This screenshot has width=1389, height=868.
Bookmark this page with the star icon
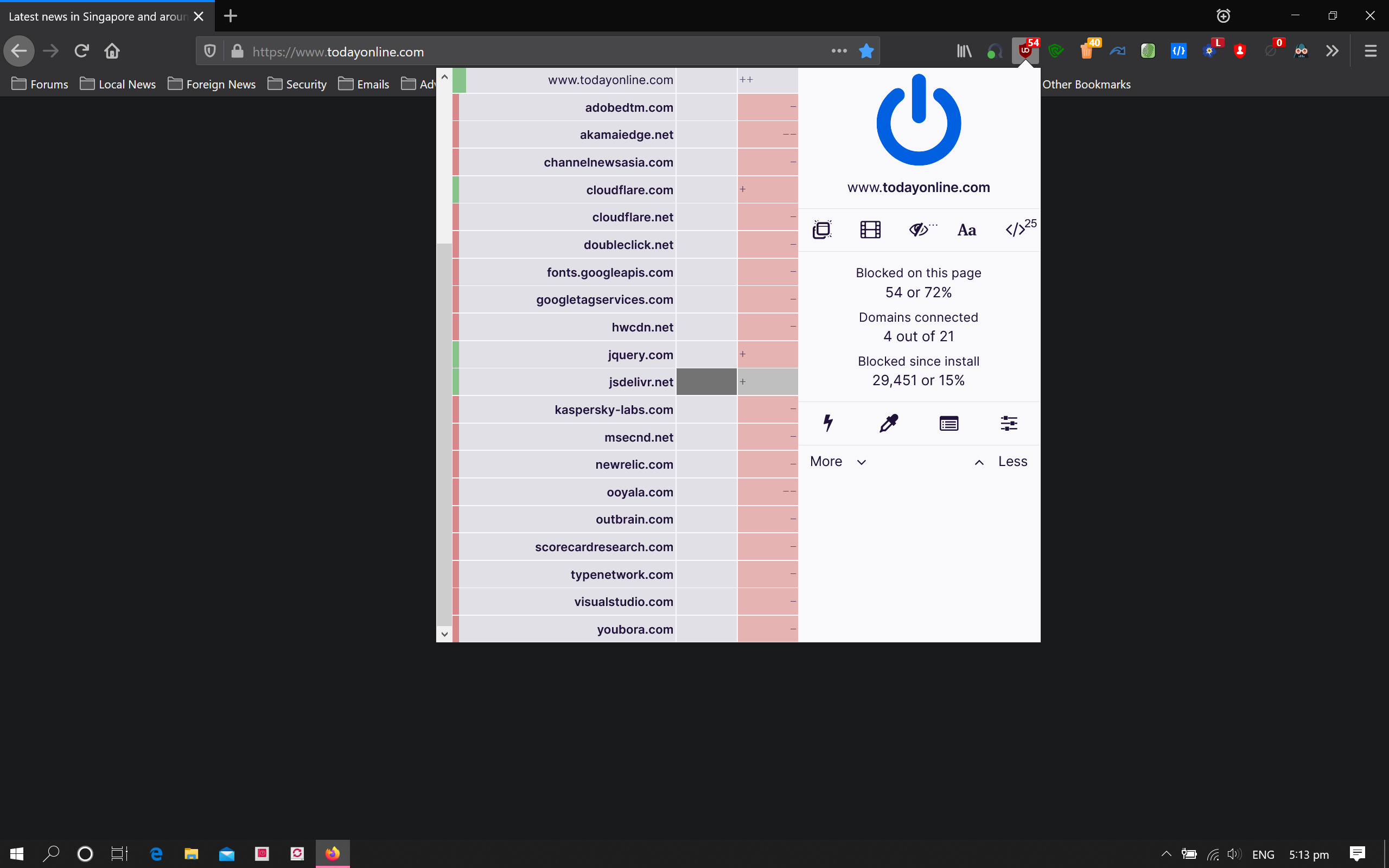coord(866,51)
